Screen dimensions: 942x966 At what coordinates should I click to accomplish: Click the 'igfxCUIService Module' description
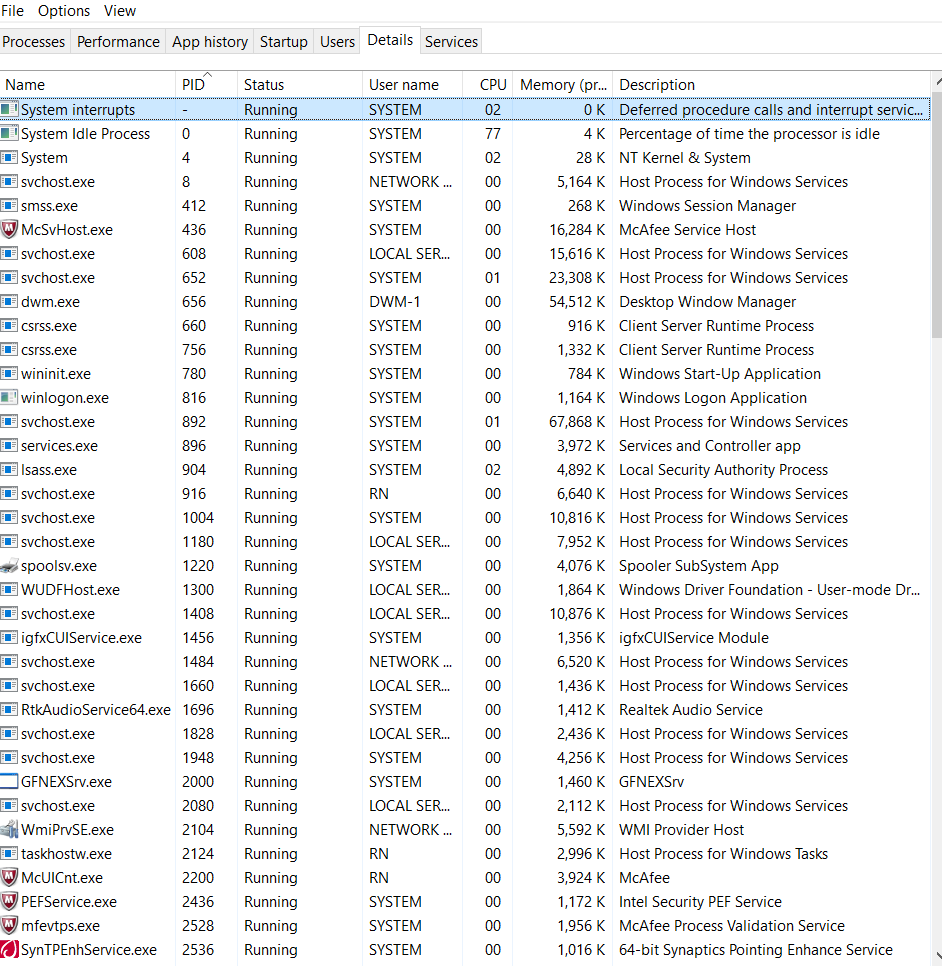[x=694, y=638]
